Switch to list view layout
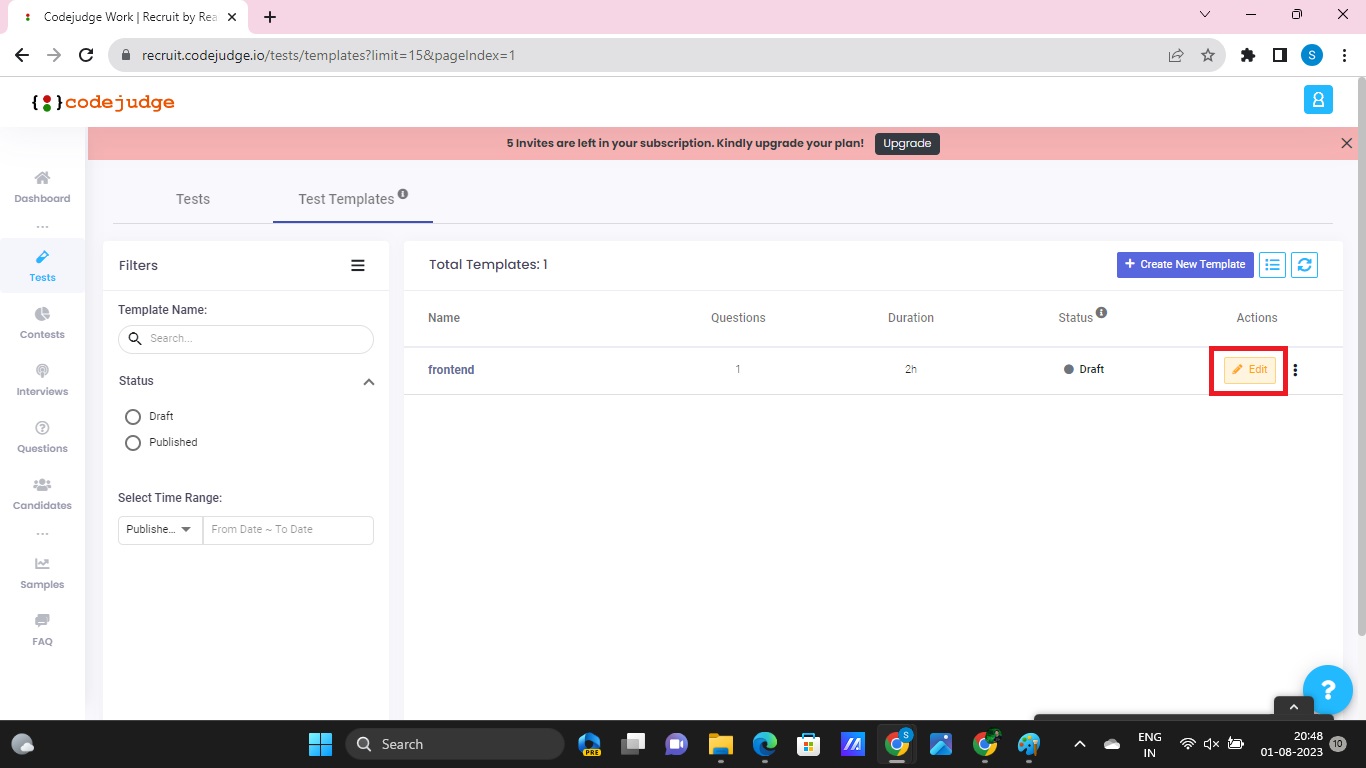The image size is (1366, 768). click(x=1272, y=264)
